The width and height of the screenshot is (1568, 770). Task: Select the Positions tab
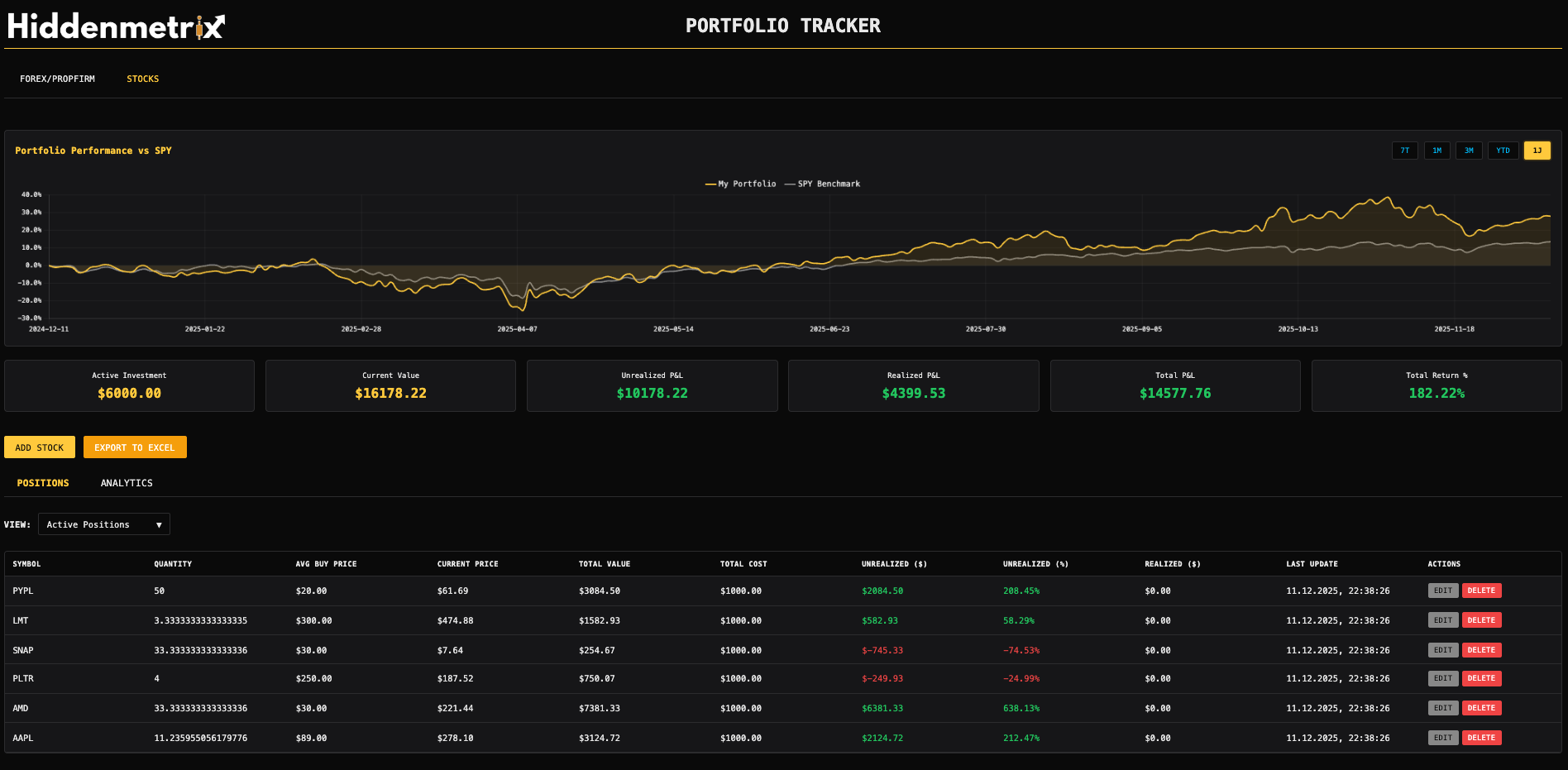coord(43,483)
